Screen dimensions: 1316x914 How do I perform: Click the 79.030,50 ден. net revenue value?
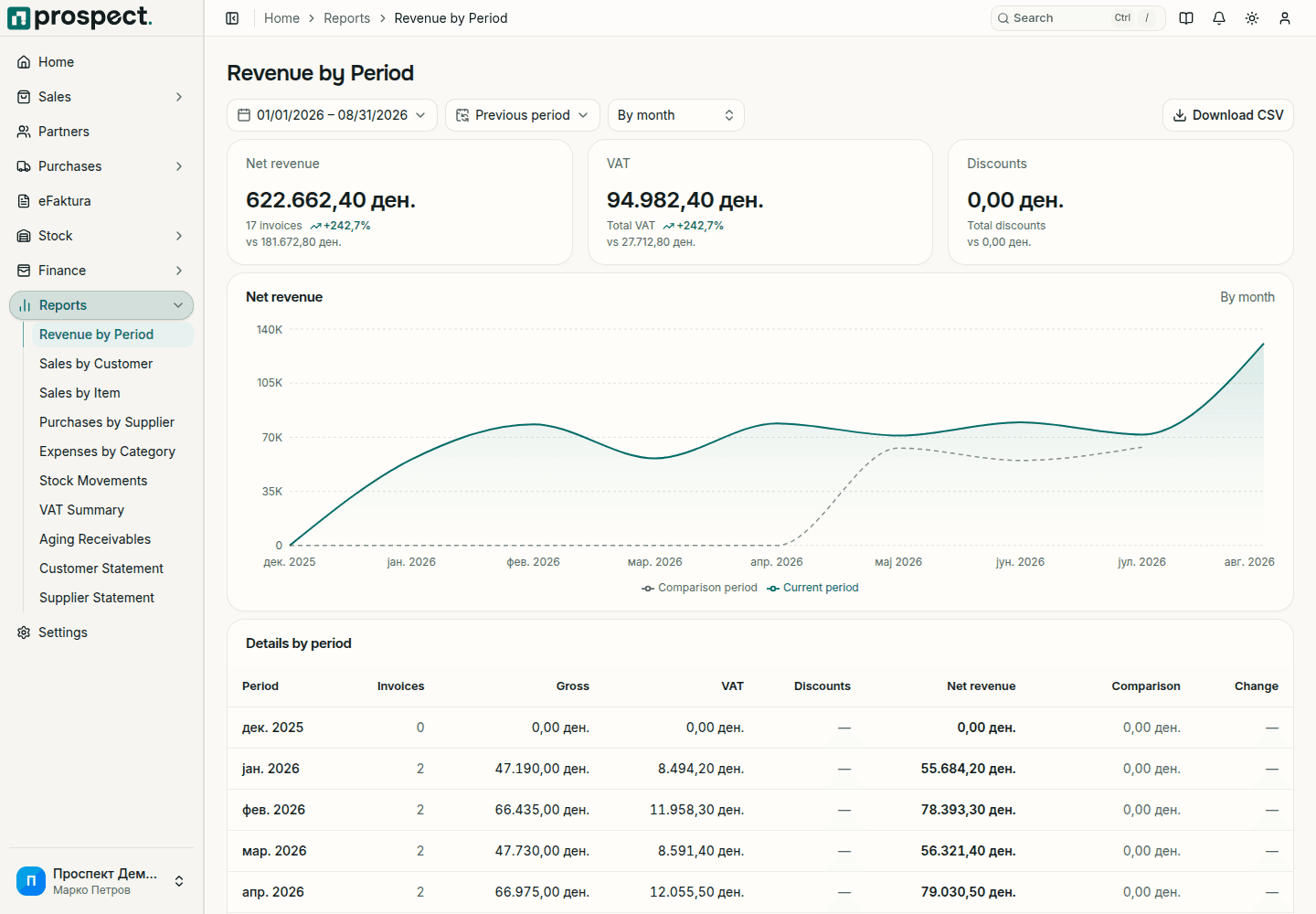(969, 892)
